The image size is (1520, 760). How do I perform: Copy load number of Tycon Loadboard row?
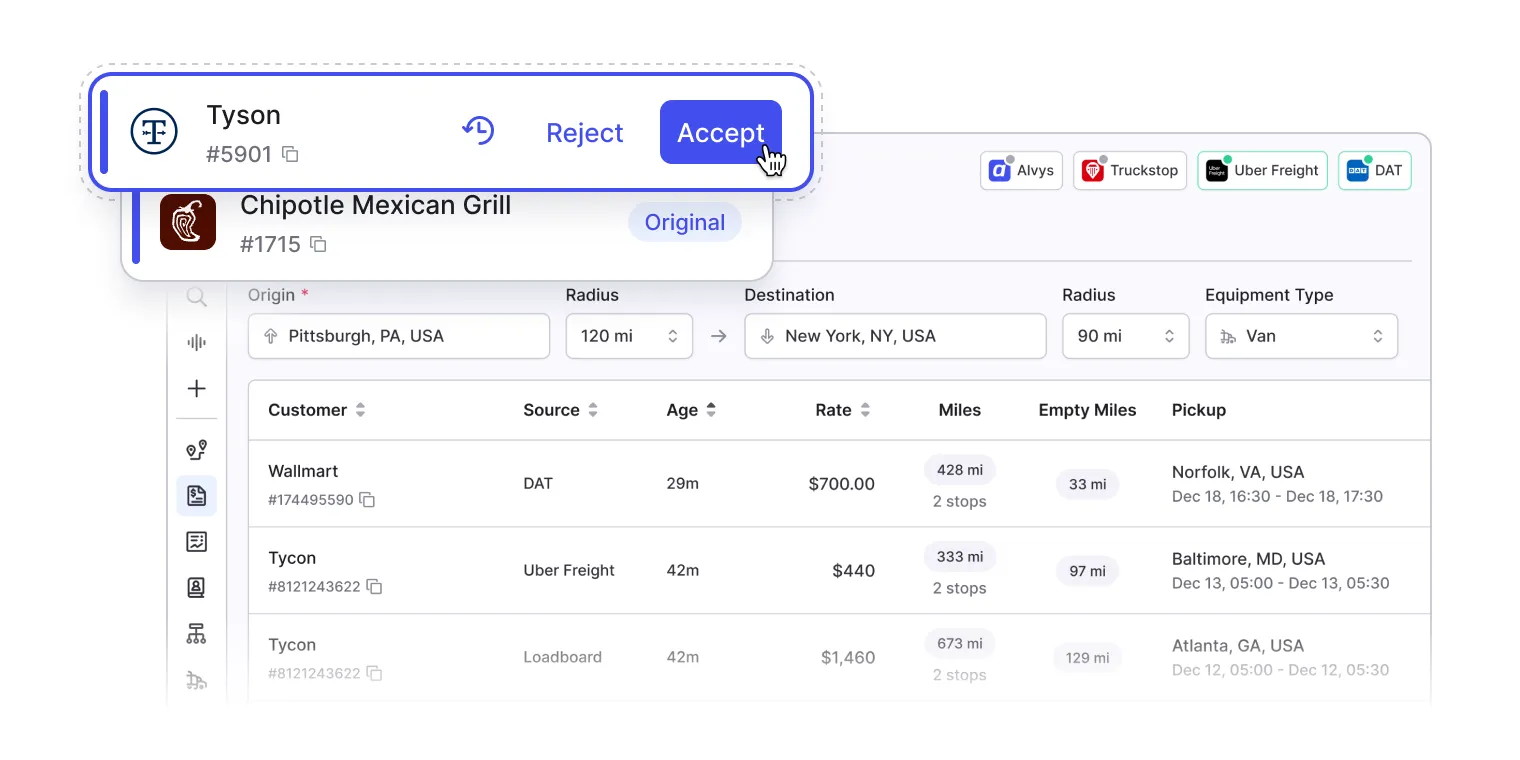click(x=374, y=673)
